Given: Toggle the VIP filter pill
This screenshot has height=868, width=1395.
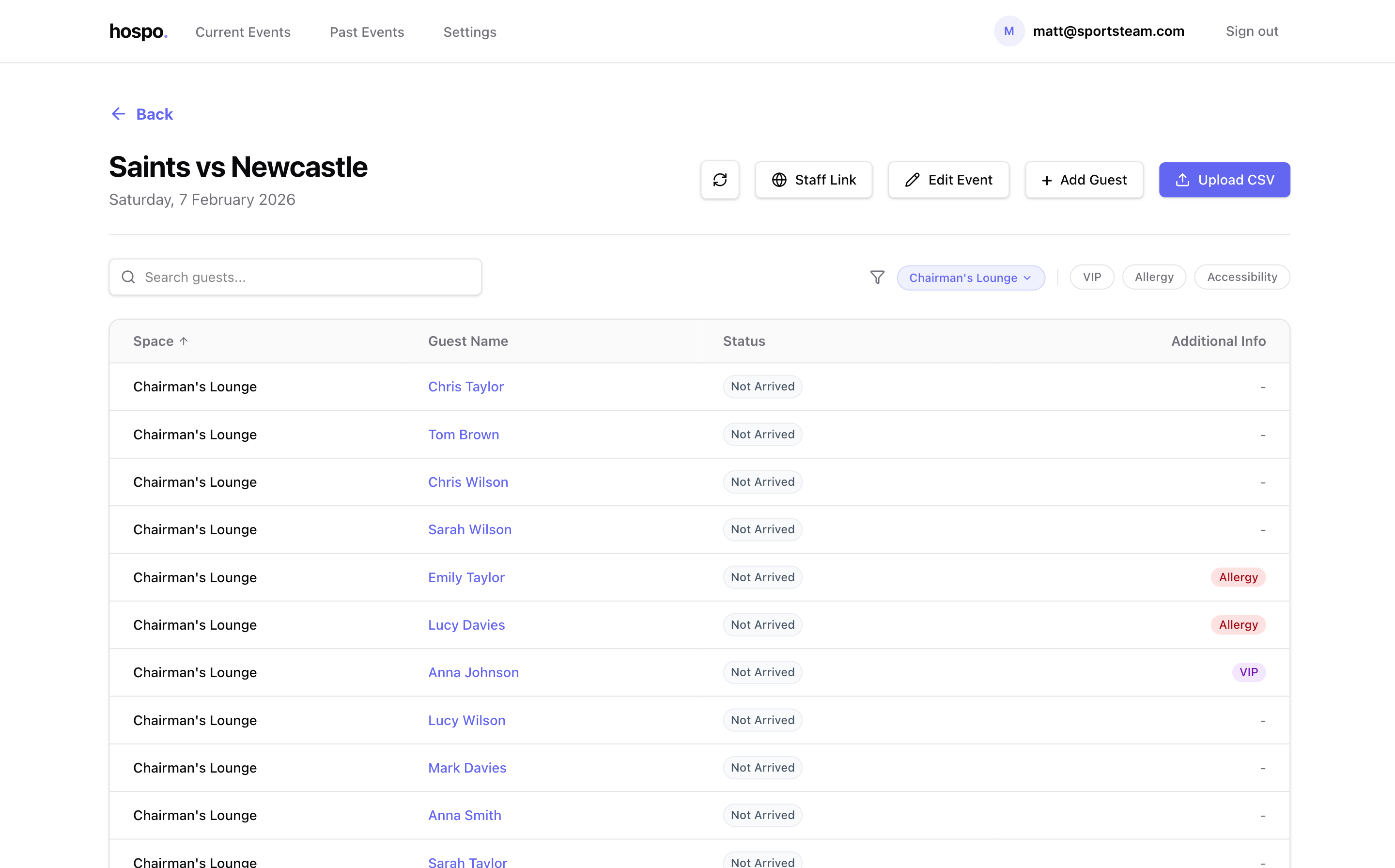Looking at the screenshot, I should coord(1091,277).
